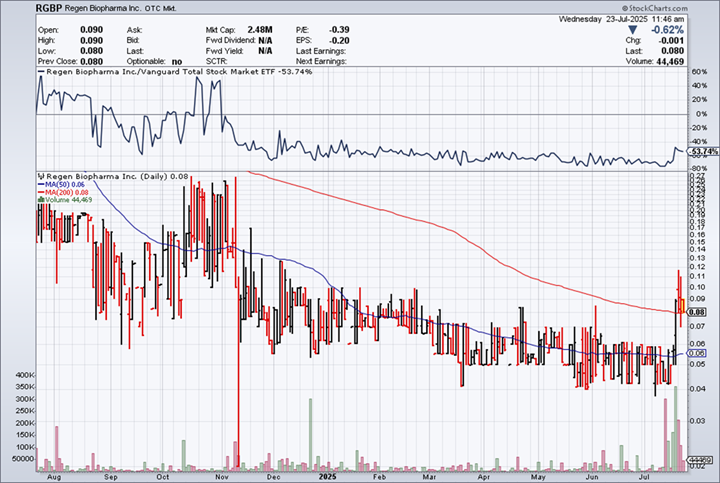720x483 pixels.
Task: Select the High value 0.090
Action: click(91, 40)
